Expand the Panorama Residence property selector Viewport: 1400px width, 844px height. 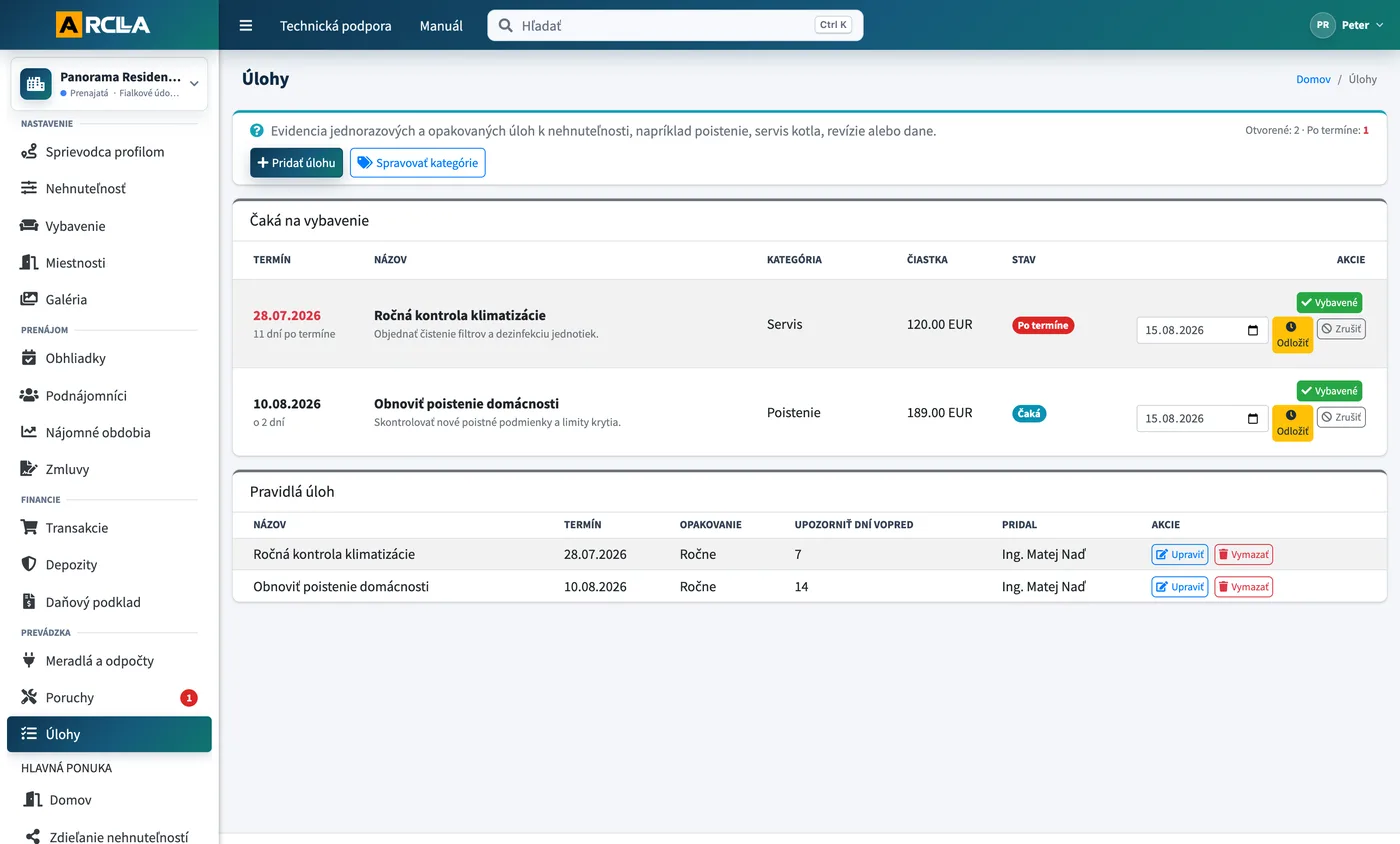click(x=109, y=84)
